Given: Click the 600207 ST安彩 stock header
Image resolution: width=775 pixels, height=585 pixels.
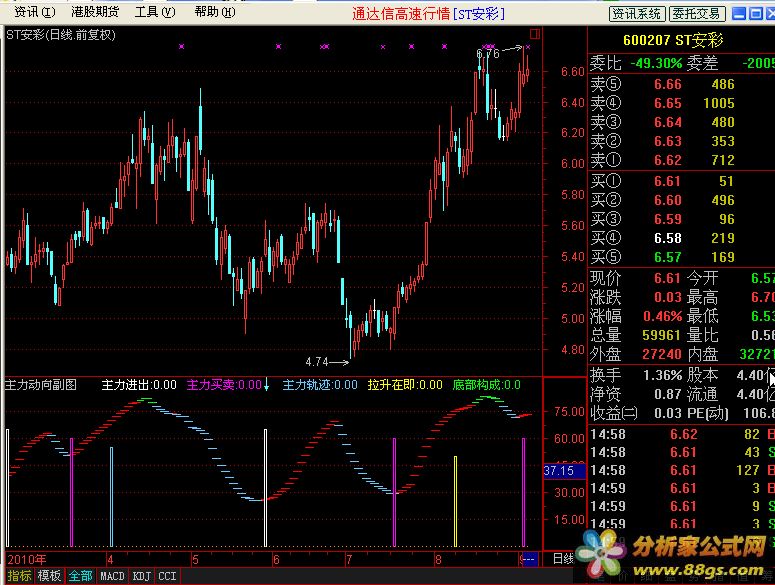Looking at the screenshot, I should [x=673, y=40].
